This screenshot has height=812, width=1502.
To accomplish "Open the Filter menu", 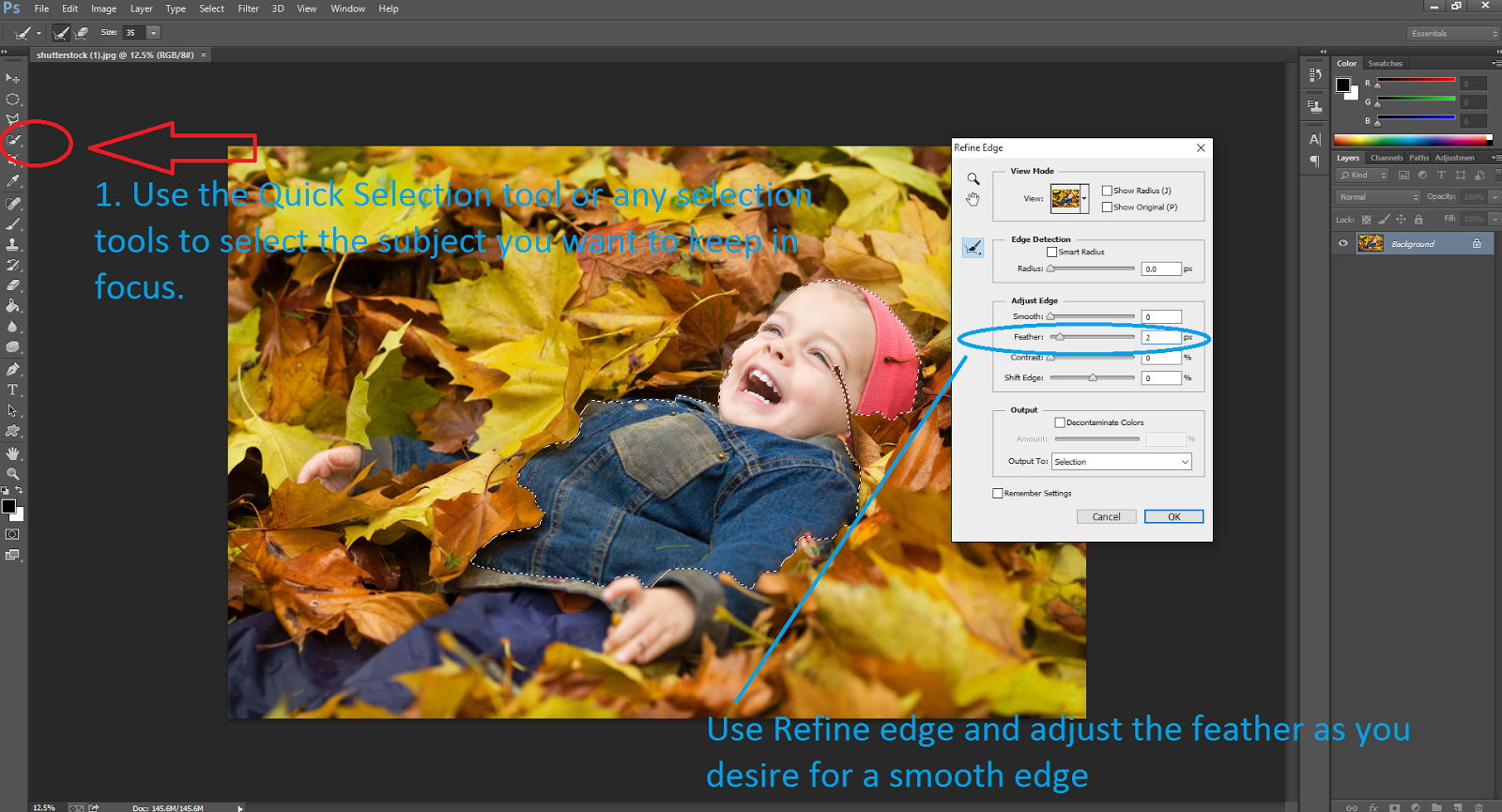I will tap(248, 8).
